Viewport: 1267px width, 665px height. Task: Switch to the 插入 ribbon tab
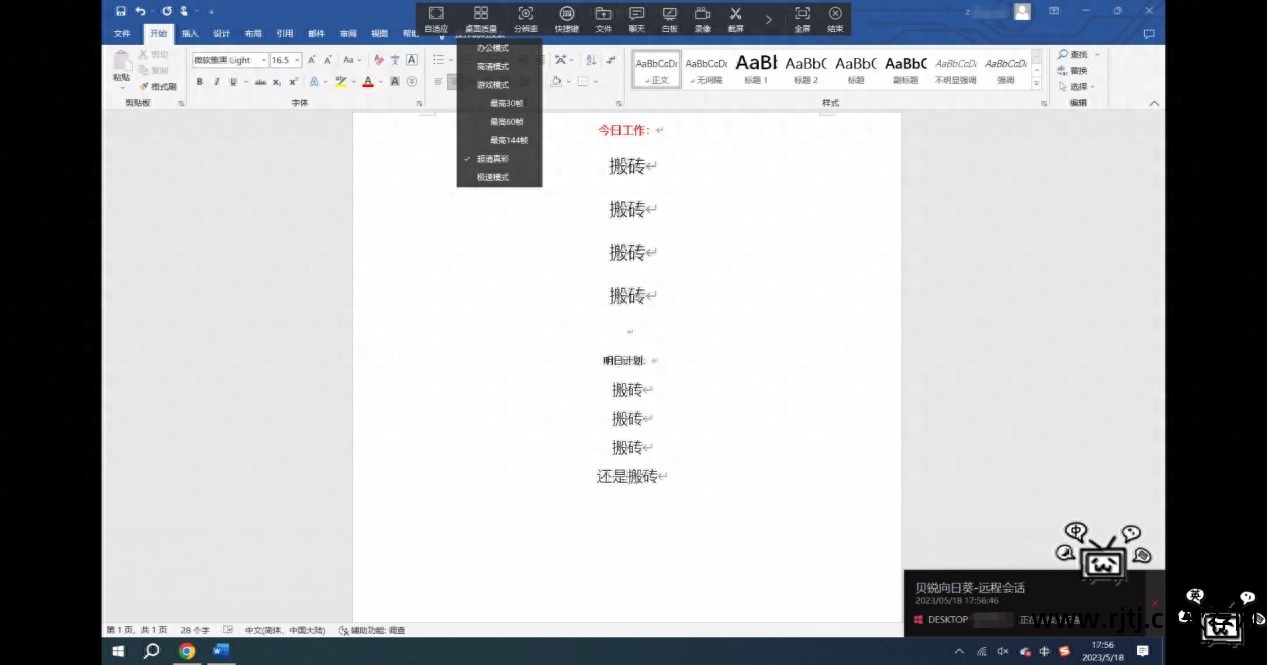[x=190, y=33]
